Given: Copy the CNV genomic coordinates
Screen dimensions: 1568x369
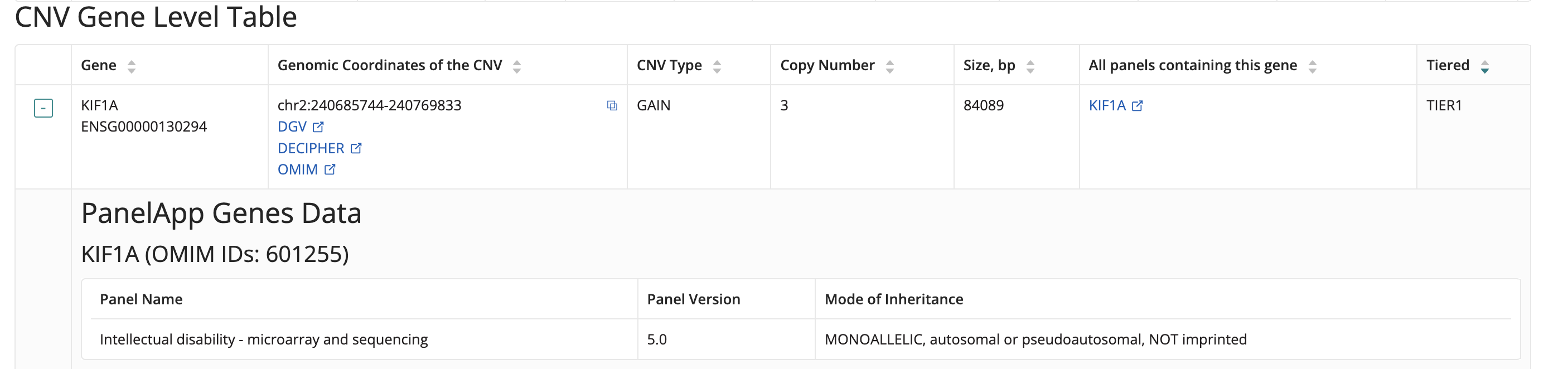Looking at the screenshot, I should tap(612, 106).
